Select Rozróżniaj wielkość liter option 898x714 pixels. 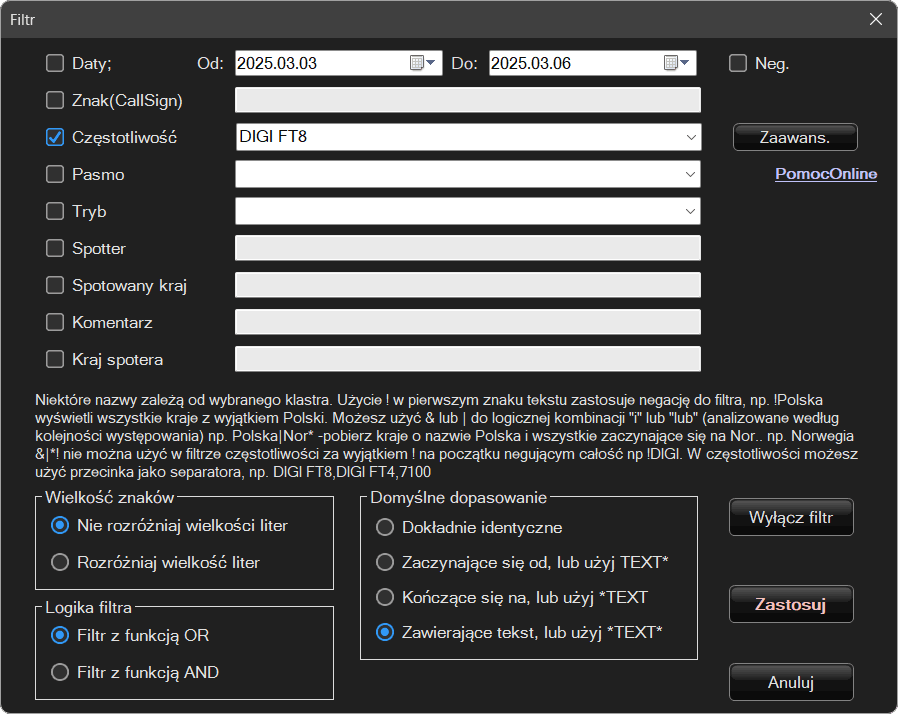tap(60, 562)
